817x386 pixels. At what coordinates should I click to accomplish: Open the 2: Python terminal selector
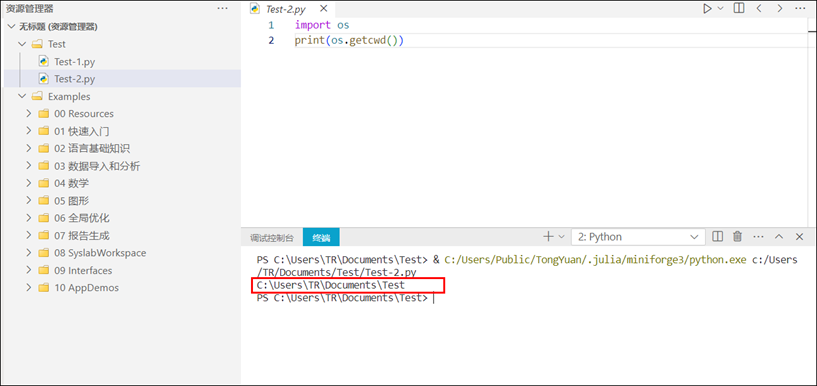click(x=638, y=236)
